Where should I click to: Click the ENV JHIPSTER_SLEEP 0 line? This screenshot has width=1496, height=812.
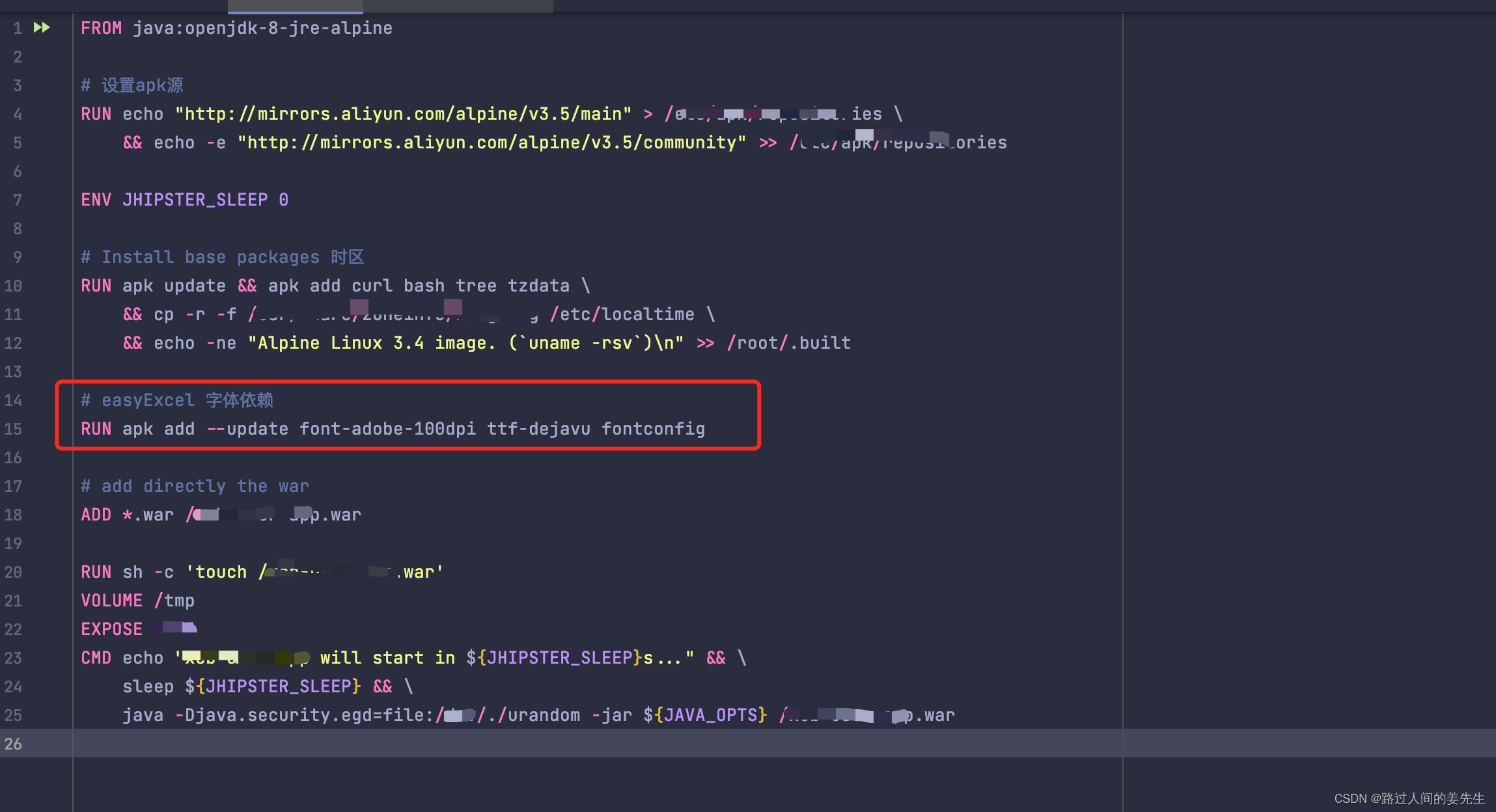(x=185, y=200)
